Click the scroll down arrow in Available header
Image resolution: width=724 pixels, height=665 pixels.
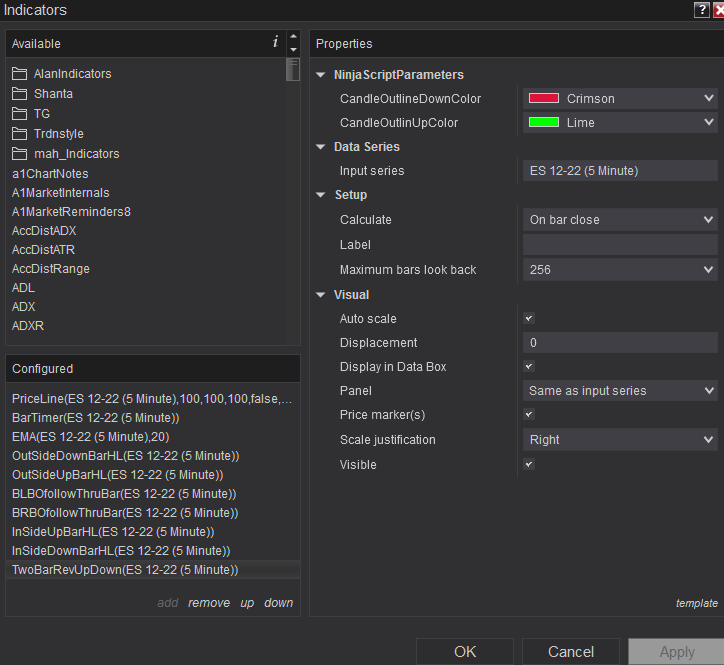(293, 49)
